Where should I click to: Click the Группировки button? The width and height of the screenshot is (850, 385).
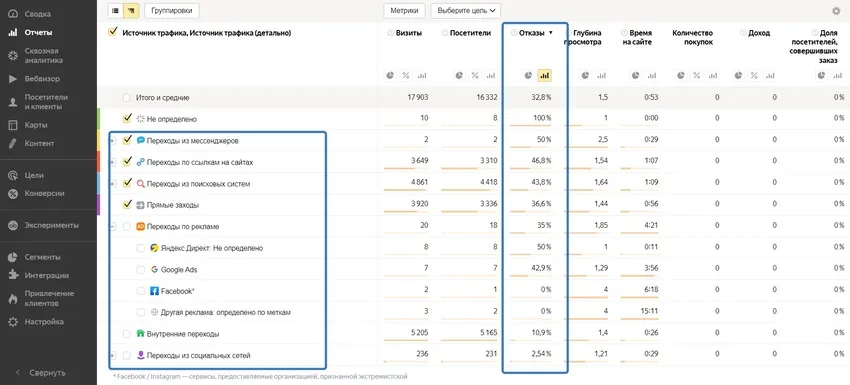(172, 10)
